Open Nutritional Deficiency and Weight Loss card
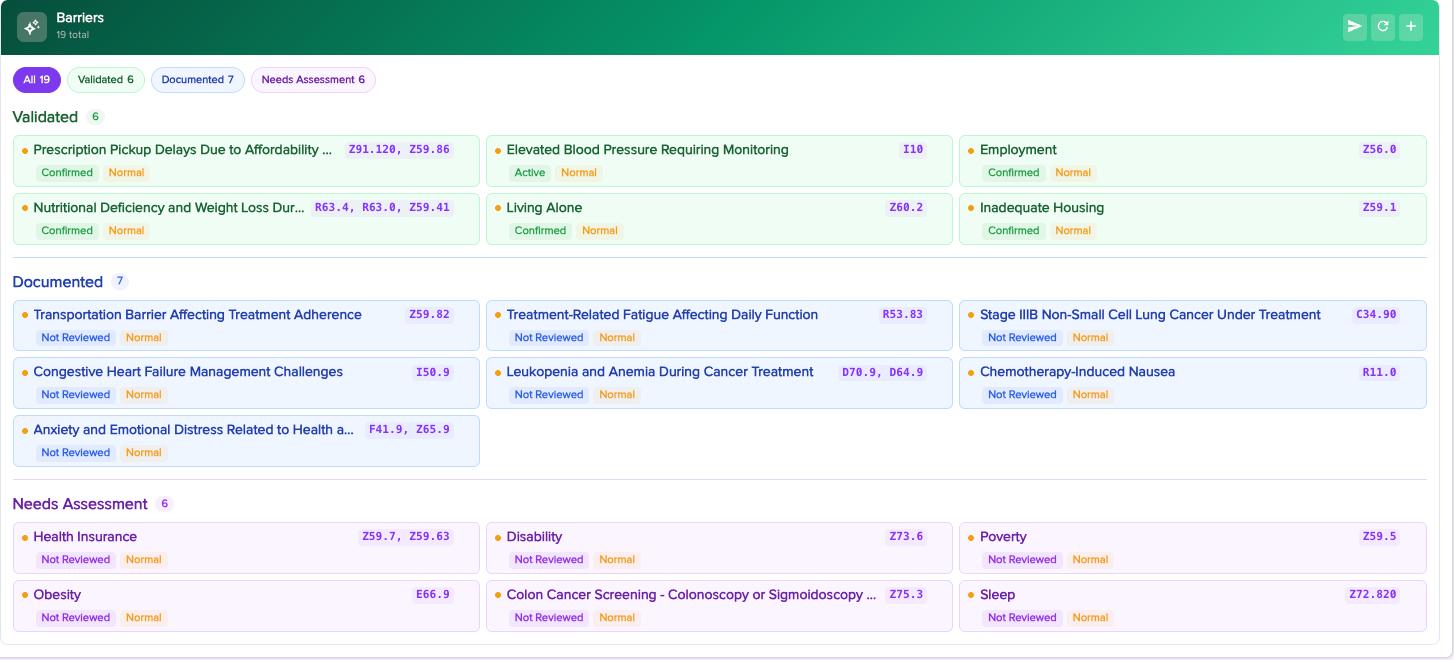 click(246, 219)
